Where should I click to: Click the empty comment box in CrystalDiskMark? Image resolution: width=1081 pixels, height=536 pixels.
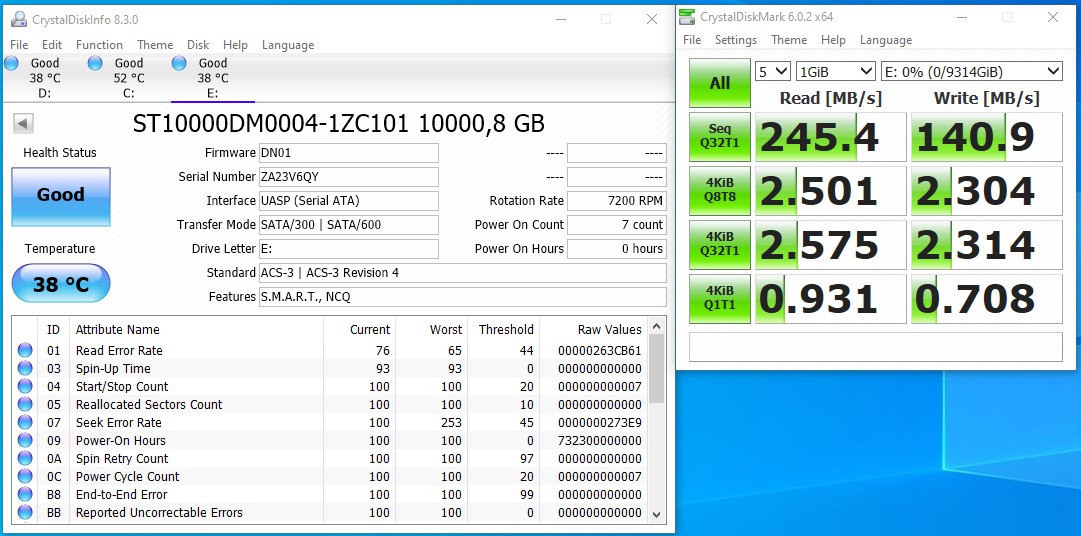(x=876, y=347)
